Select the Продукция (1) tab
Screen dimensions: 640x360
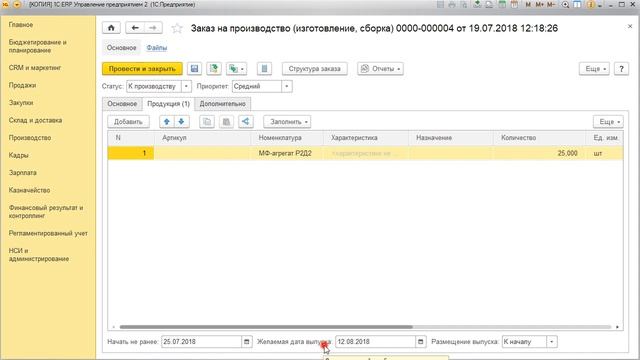[169, 104]
